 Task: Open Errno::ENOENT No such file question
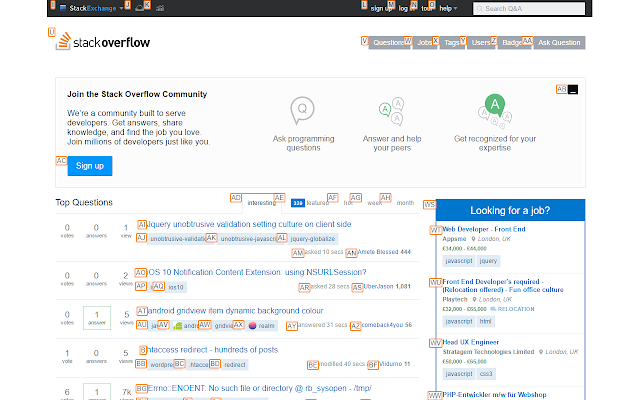click(x=260, y=388)
